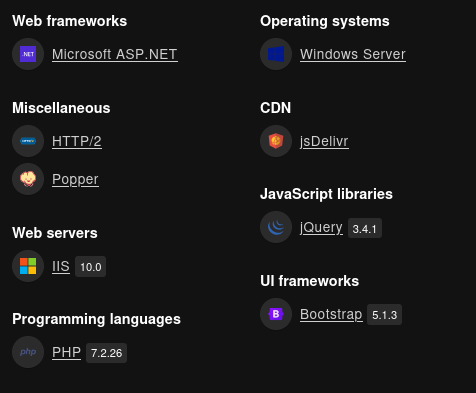Image resolution: width=476 pixels, height=393 pixels.
Task: Select the Operating systems heading
Action: pos(325,21)
